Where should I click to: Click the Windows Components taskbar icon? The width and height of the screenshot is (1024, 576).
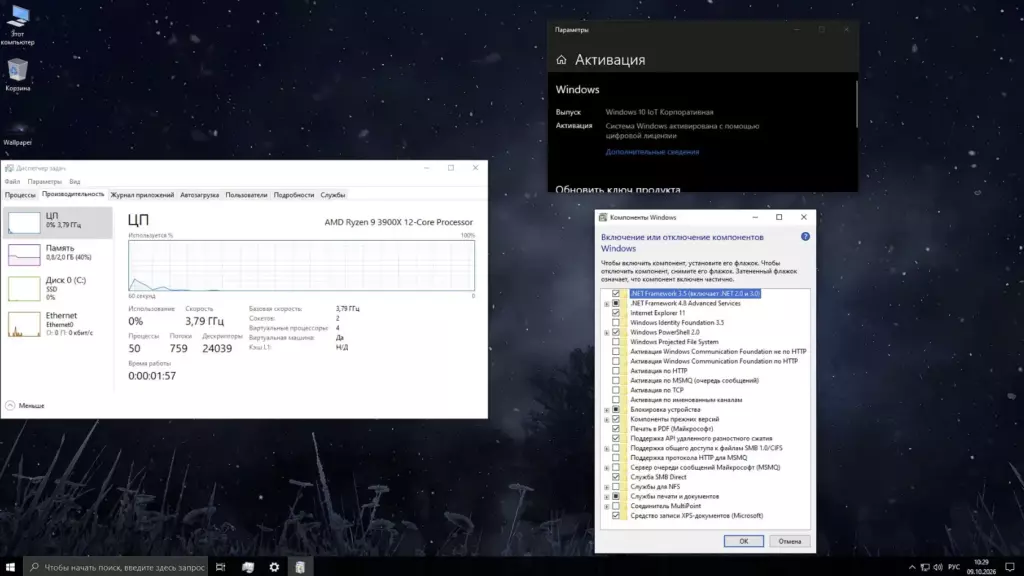[300, 567]
